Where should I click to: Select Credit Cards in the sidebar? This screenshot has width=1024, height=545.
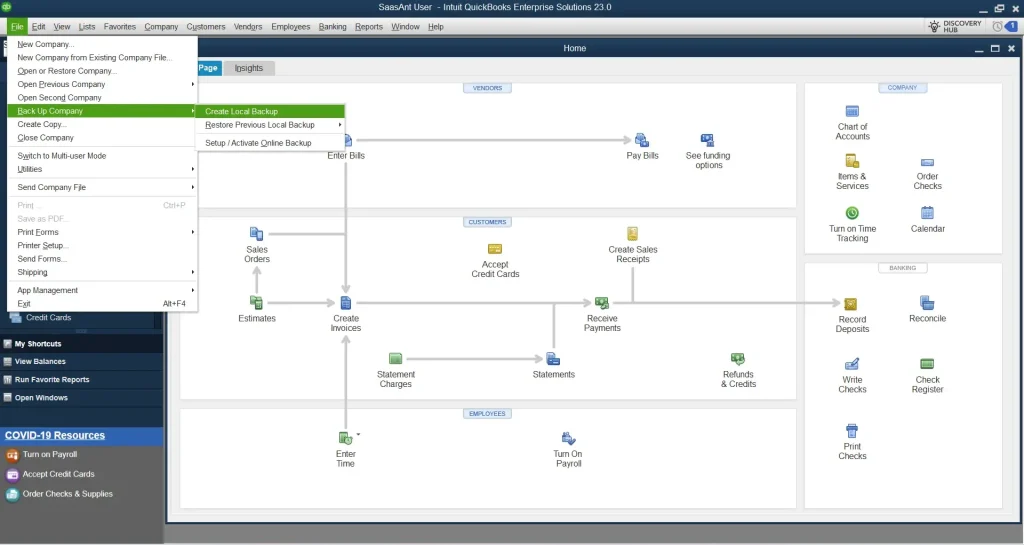[48, 318]
